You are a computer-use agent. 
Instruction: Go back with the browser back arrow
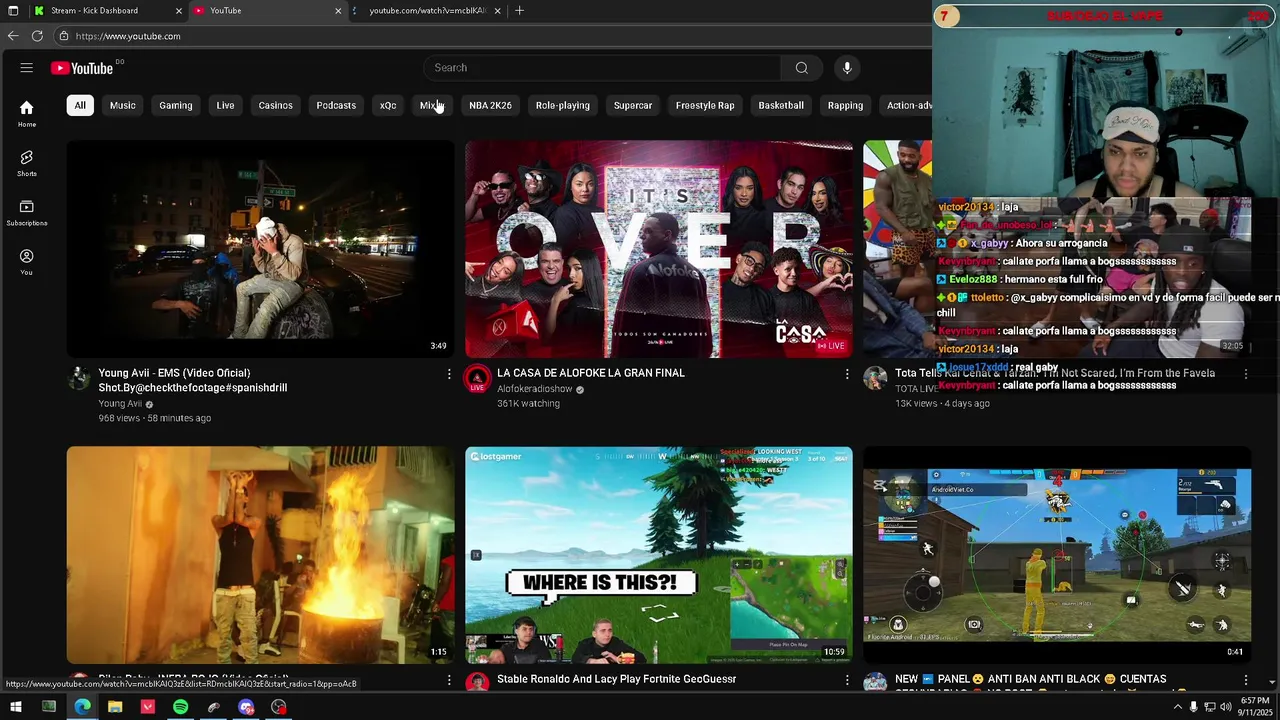[x=13, y=36]
